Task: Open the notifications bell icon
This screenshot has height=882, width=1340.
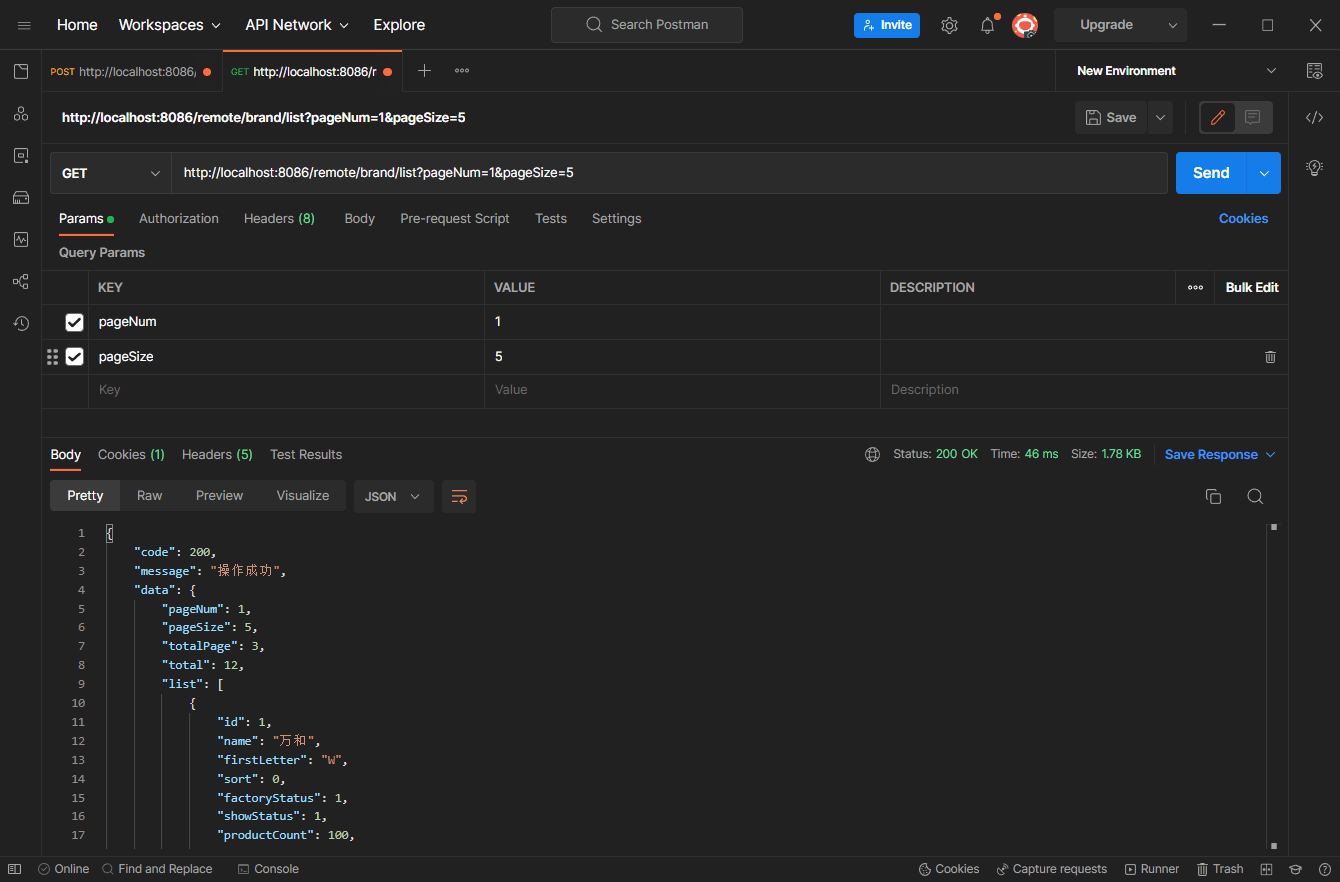Action: click(988, 25)
